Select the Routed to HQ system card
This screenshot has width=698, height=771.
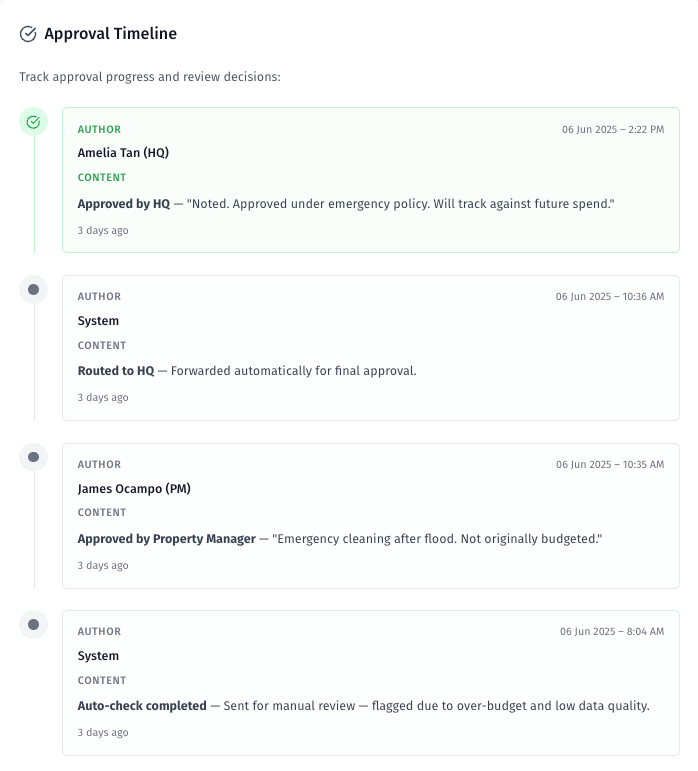(x=370, y=348)
